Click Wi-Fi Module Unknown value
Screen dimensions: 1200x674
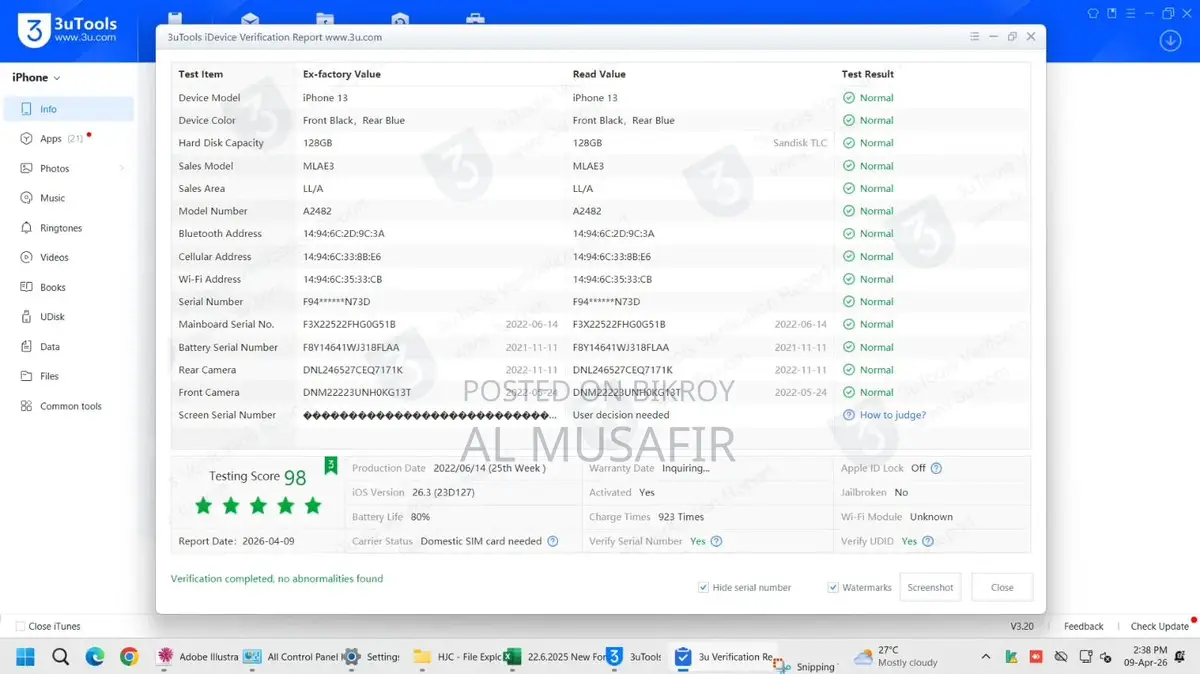pos(931,517)
